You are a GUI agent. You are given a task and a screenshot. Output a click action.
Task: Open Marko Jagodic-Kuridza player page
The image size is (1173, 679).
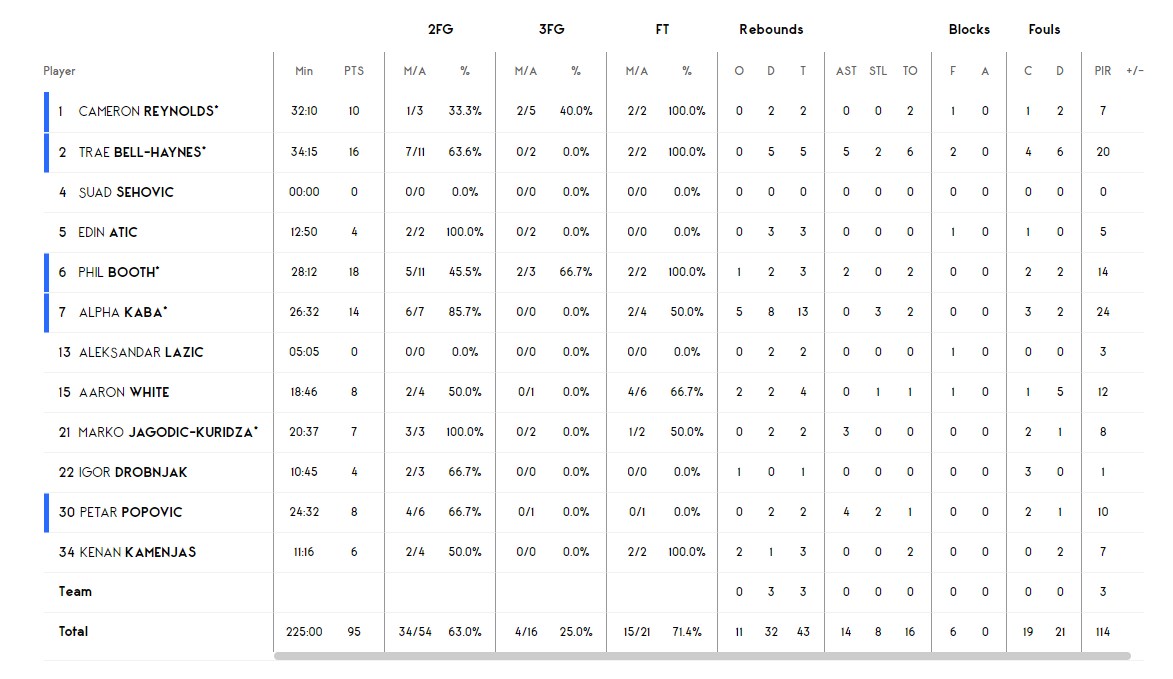click(167, 432)
